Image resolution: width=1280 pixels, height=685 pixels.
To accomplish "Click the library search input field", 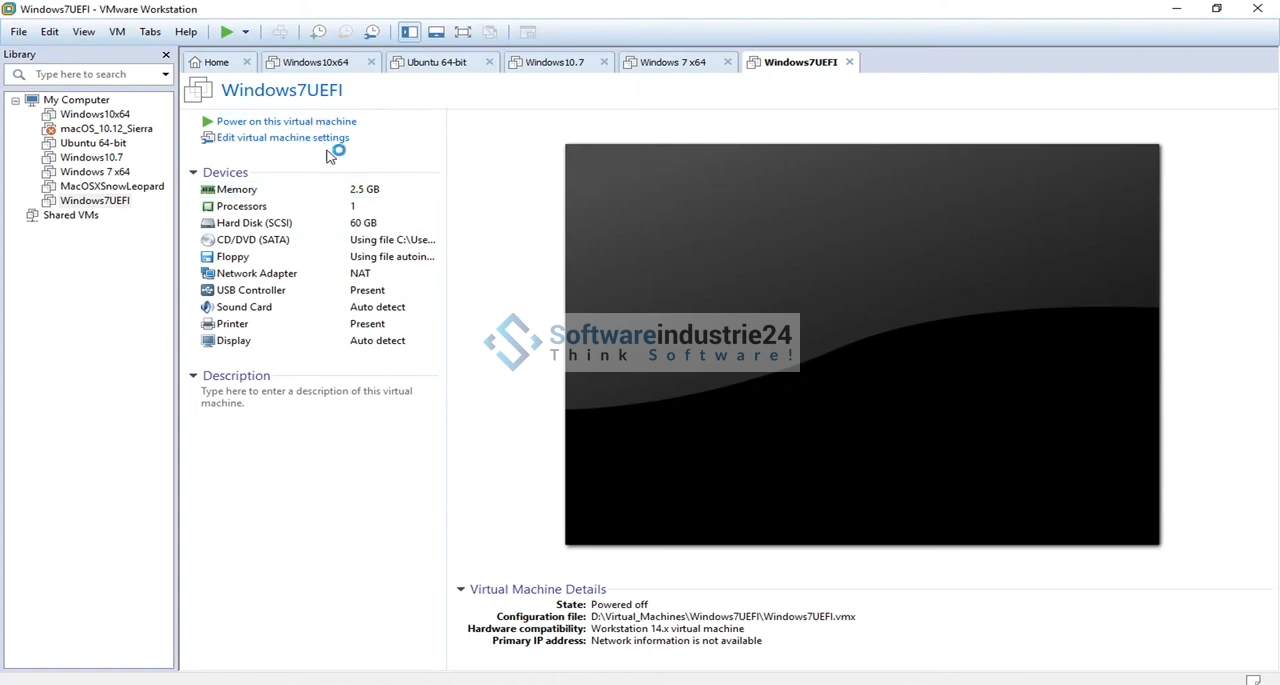I will 90,74.
